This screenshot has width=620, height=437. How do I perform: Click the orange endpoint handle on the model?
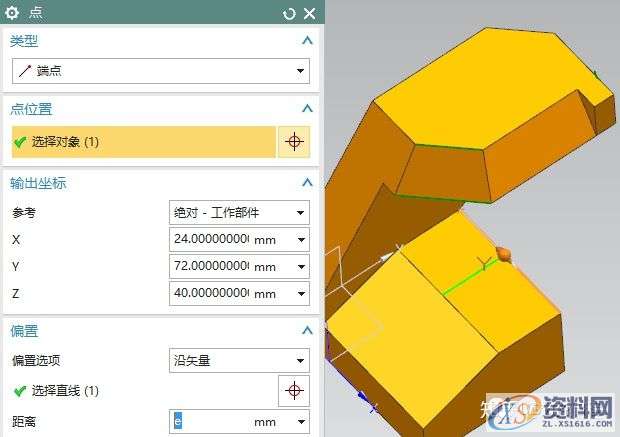[503, 253]
